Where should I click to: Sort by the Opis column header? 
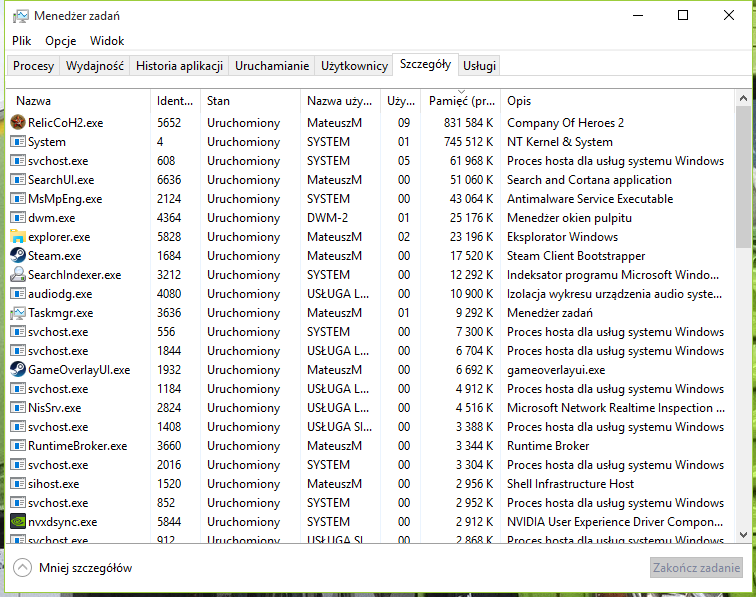617,101
